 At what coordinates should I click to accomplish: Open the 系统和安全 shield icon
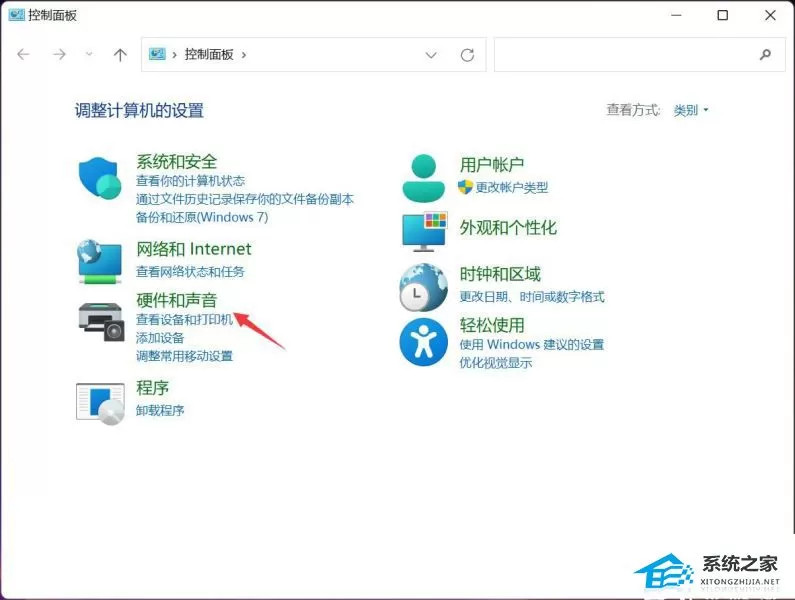click(100, 178)
